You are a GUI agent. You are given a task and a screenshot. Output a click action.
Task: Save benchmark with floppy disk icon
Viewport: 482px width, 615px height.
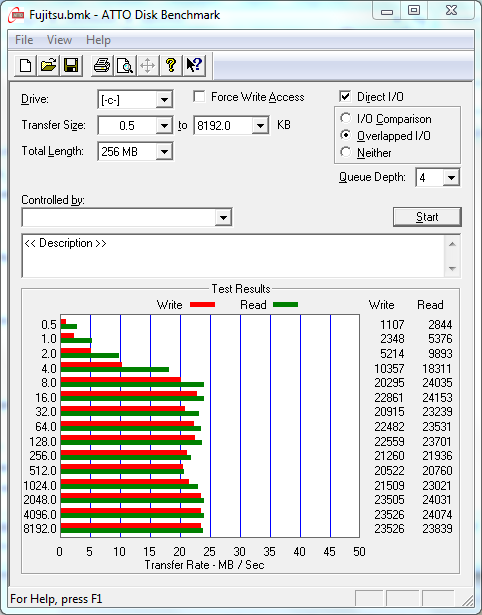point(71,66)
